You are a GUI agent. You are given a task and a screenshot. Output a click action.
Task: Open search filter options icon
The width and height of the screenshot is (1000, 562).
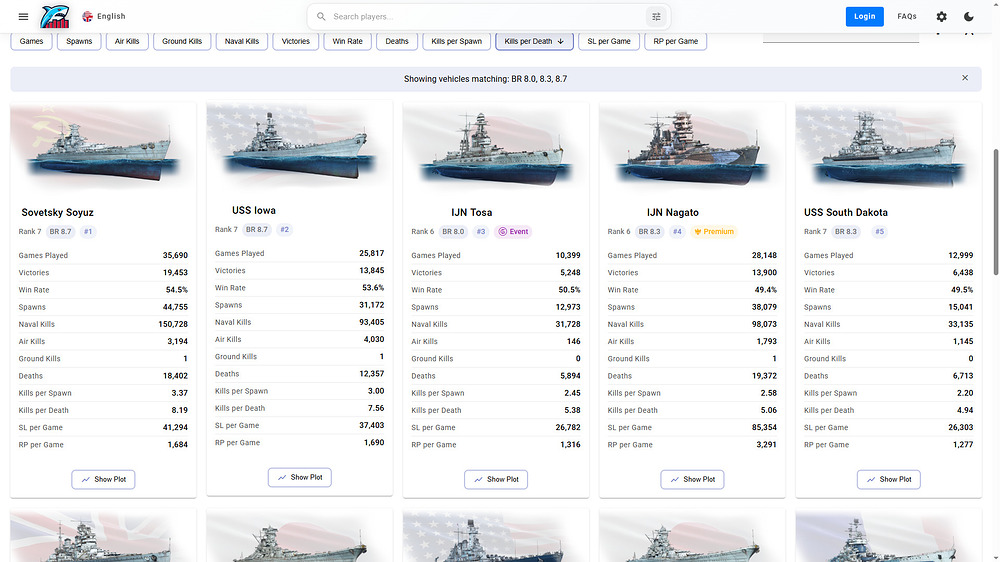pos(656,17)
